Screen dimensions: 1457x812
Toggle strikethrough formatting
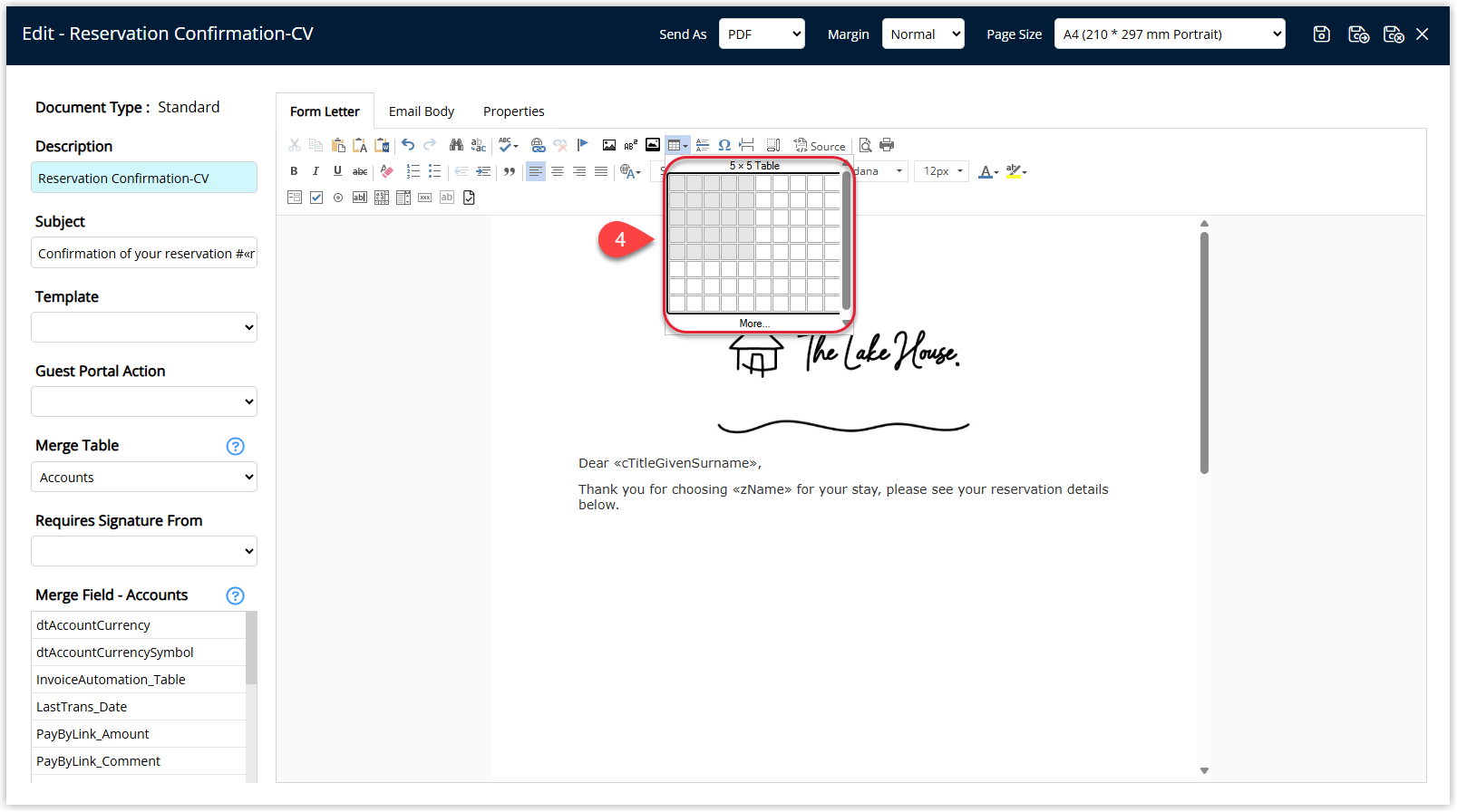360,171
